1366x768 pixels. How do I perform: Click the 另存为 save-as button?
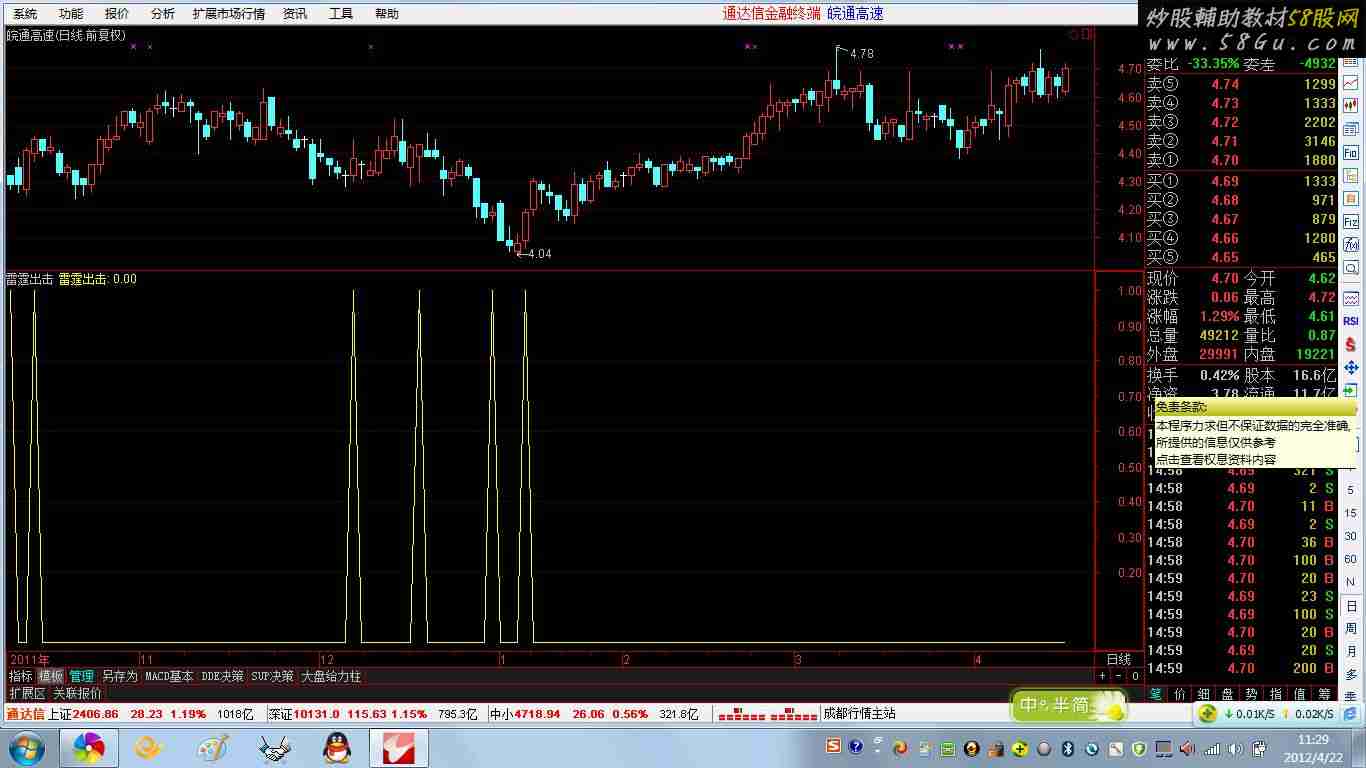click(x=120, y=676)
